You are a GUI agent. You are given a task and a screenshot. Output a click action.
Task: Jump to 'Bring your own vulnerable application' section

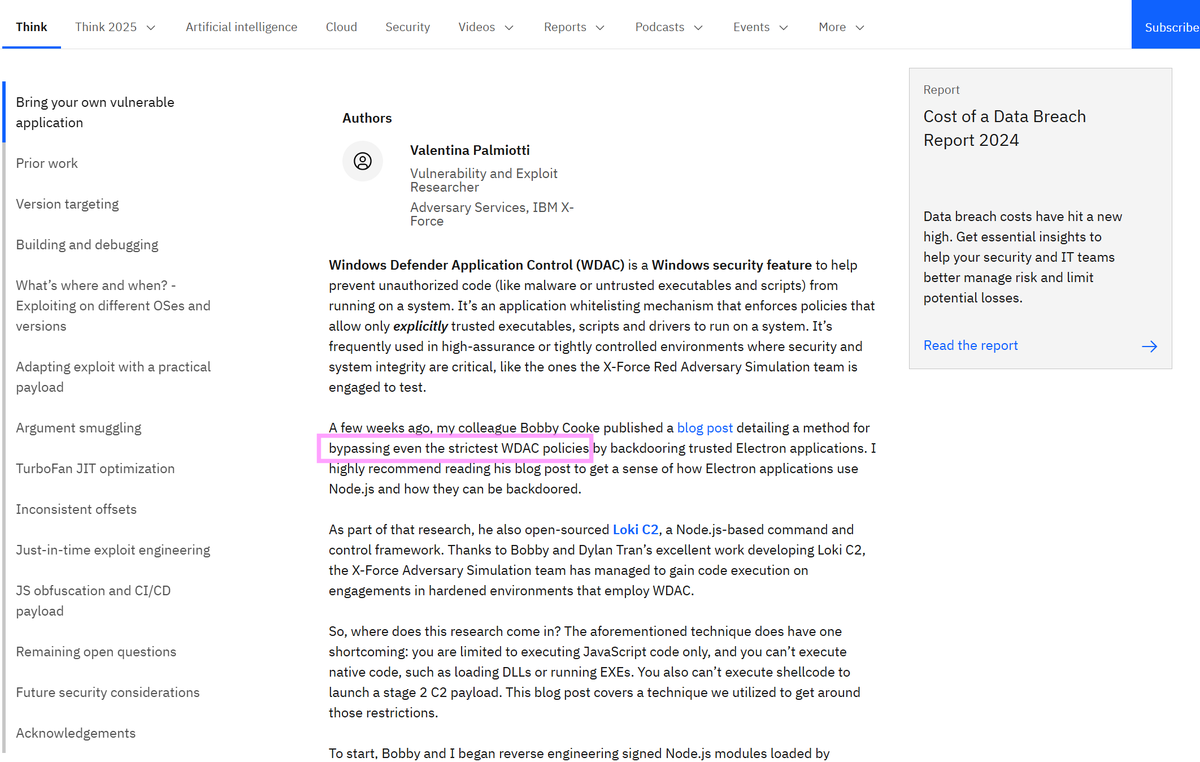click(x=95, y=112)
